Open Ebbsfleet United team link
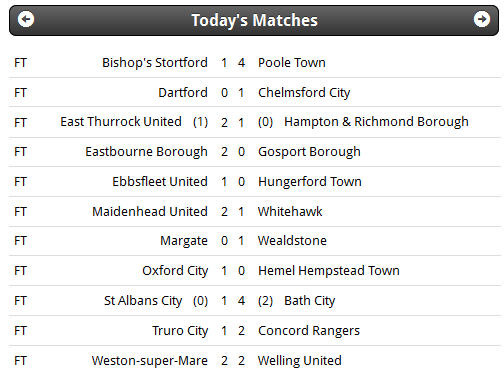The width and height of the screenshot is (504, 383). point(160,182)
